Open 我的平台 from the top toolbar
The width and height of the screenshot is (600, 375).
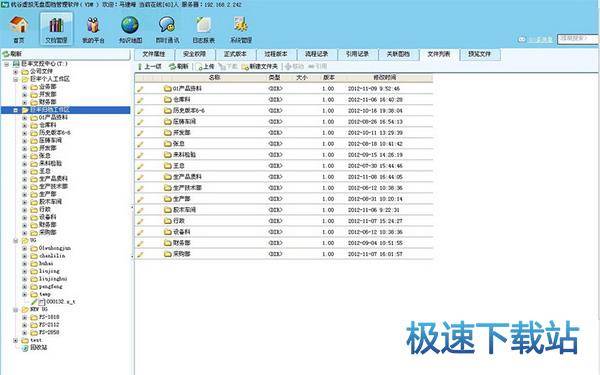[93, 29]
